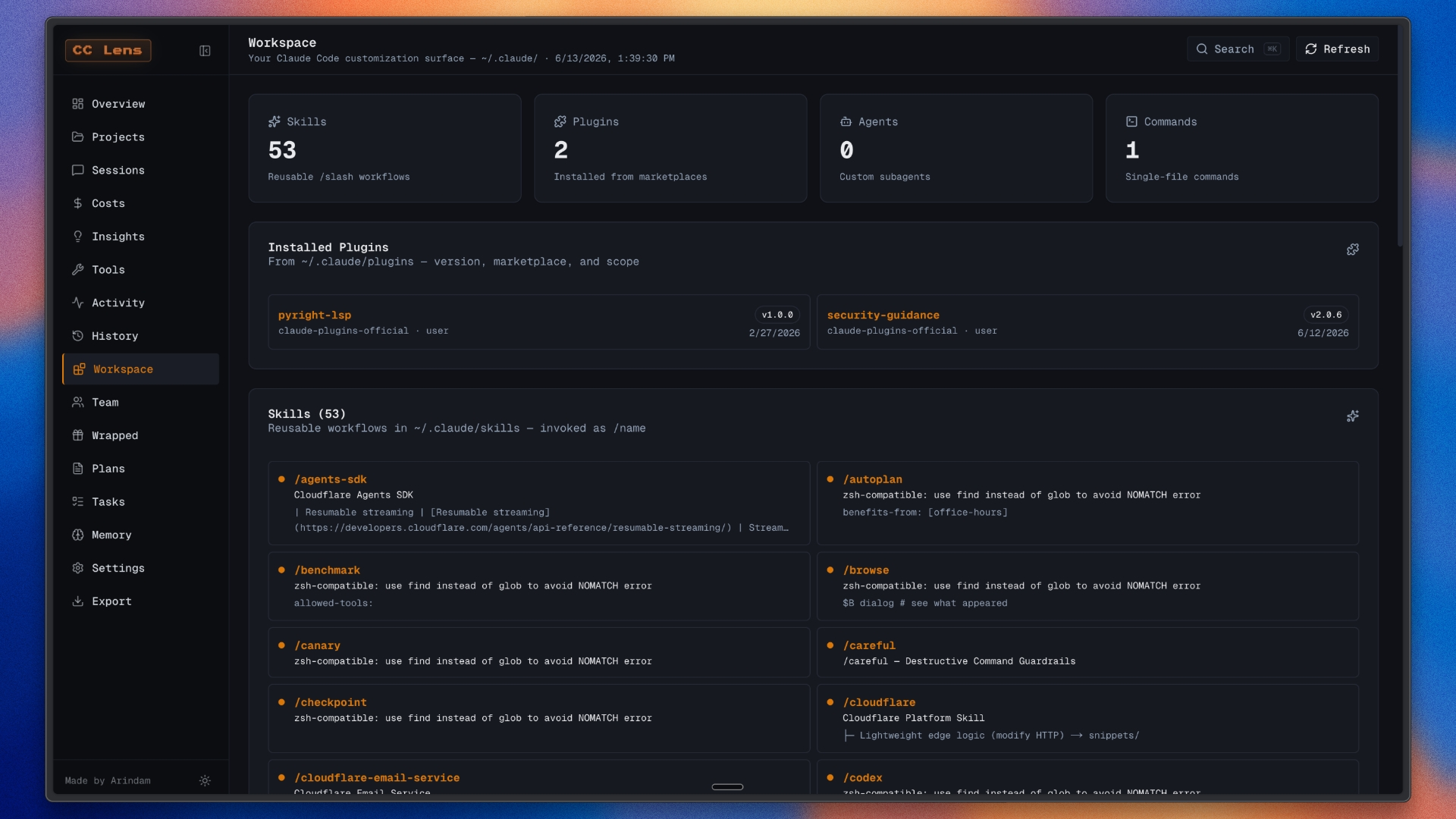This screenshot has height=819, width=1456.
Task: Open the /browse skill
Action: click(x=1087, y=586)
